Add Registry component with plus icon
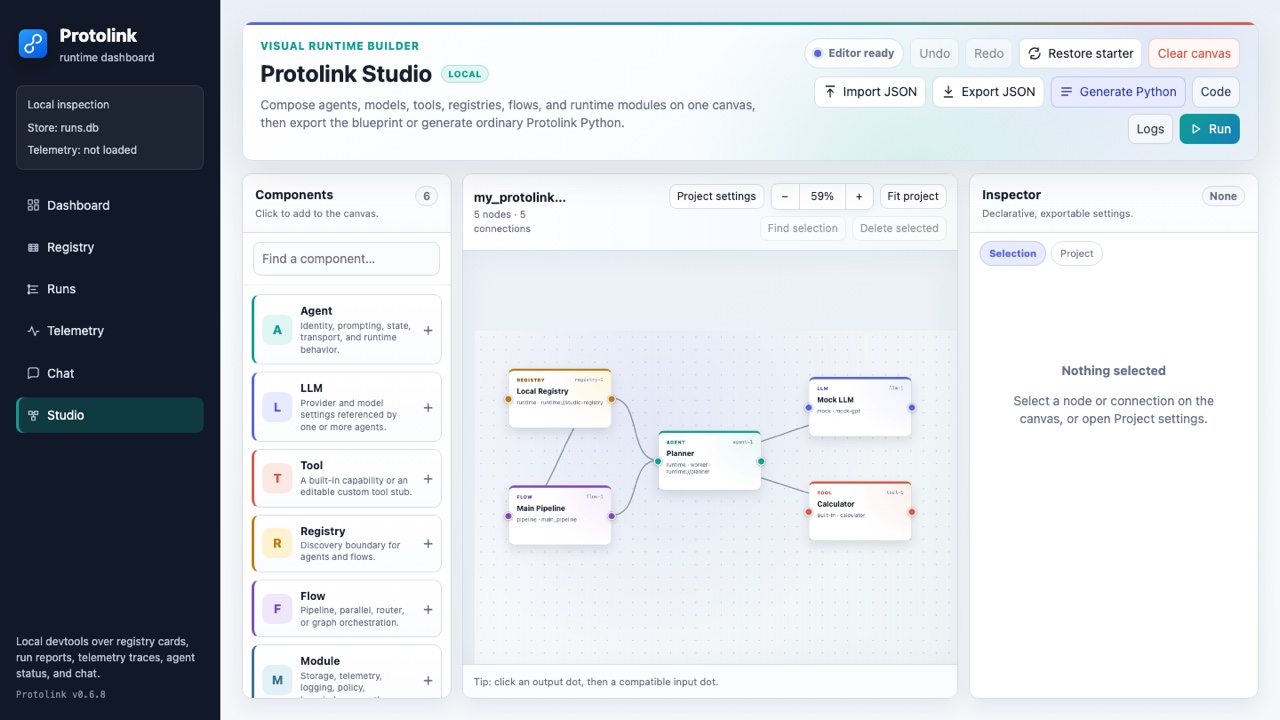 (428, 544)
